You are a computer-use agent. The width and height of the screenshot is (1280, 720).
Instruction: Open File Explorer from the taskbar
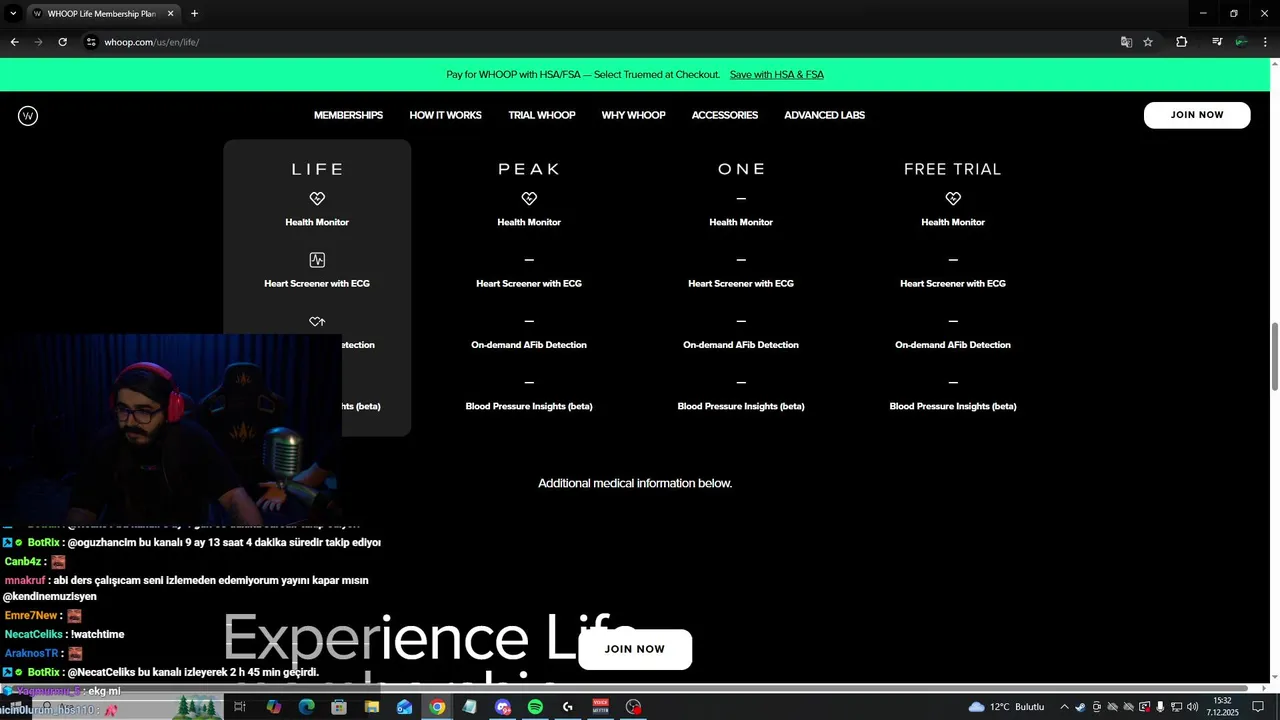[372, 707]
